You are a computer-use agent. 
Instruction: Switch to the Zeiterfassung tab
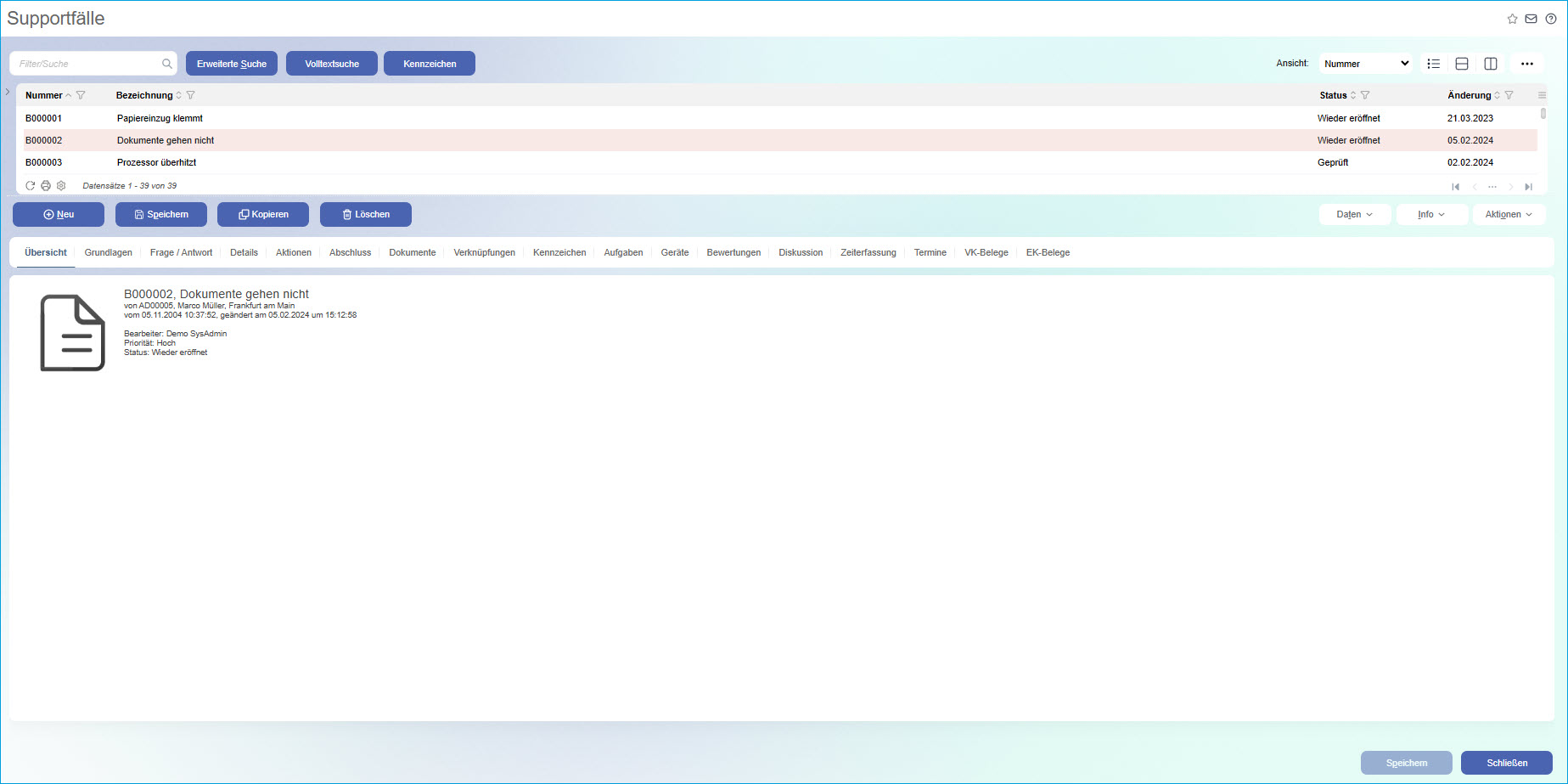pyautogui.click(x=868, y=253)
